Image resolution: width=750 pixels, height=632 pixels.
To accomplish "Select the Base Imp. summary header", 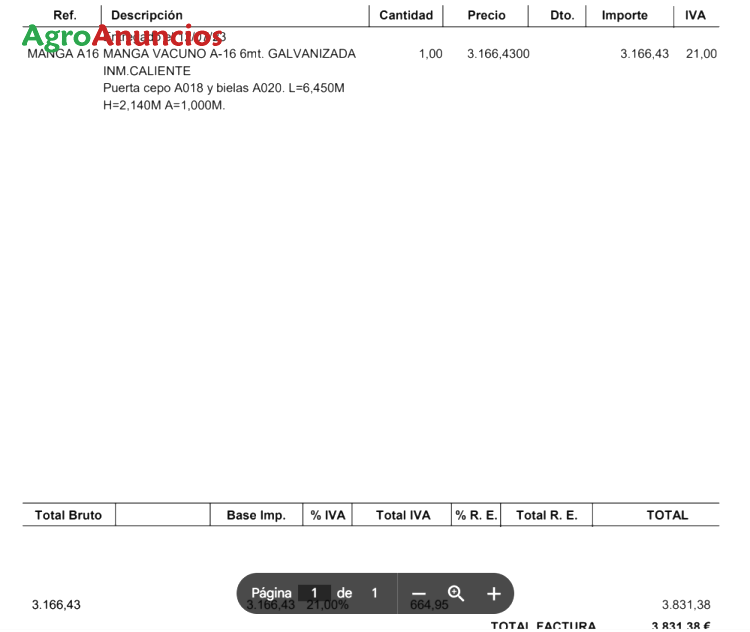I will [x=256, y=515].
